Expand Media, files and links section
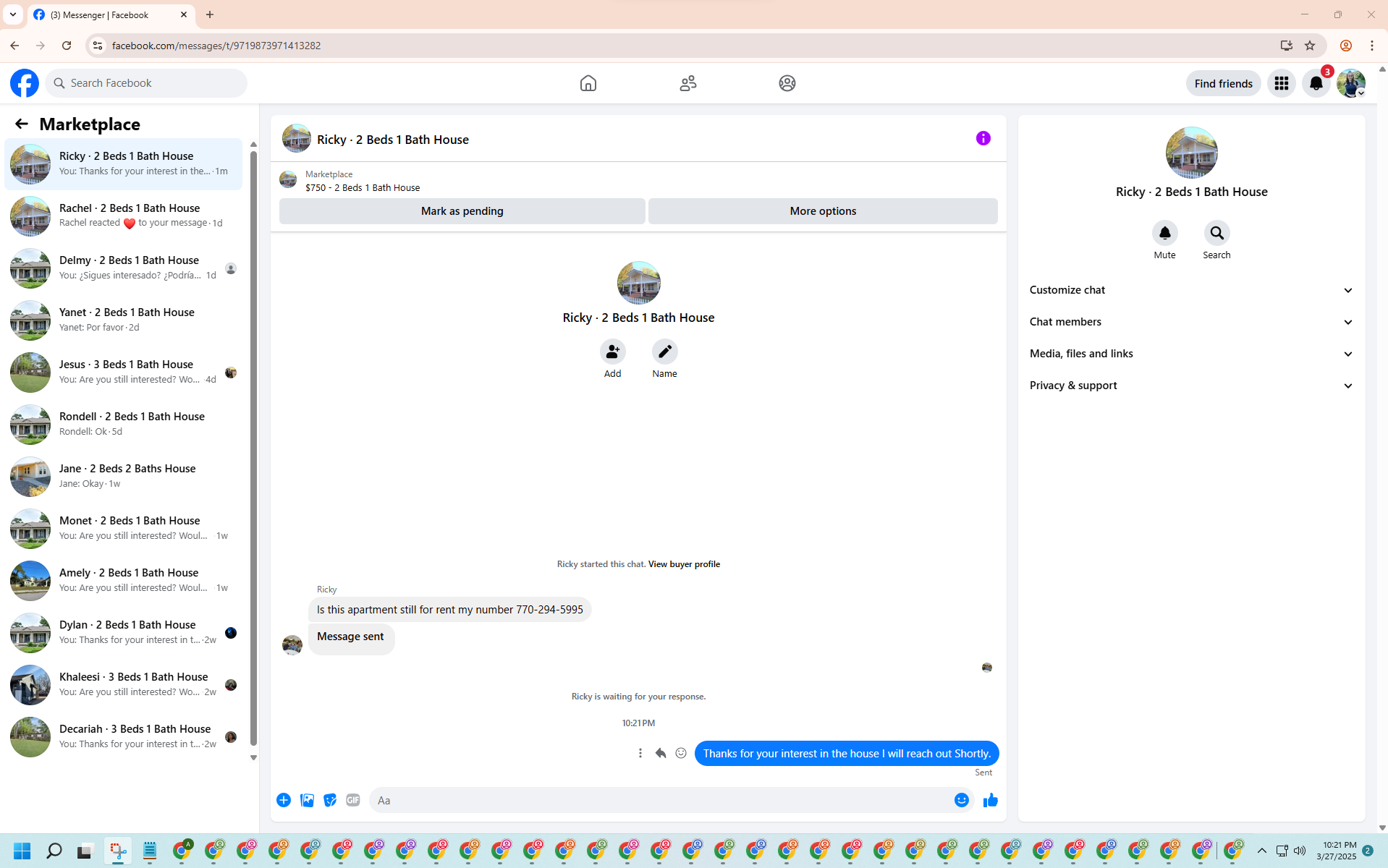Image resolution: width=1388 pixels, height=868 pixels. coord(1192,354)
